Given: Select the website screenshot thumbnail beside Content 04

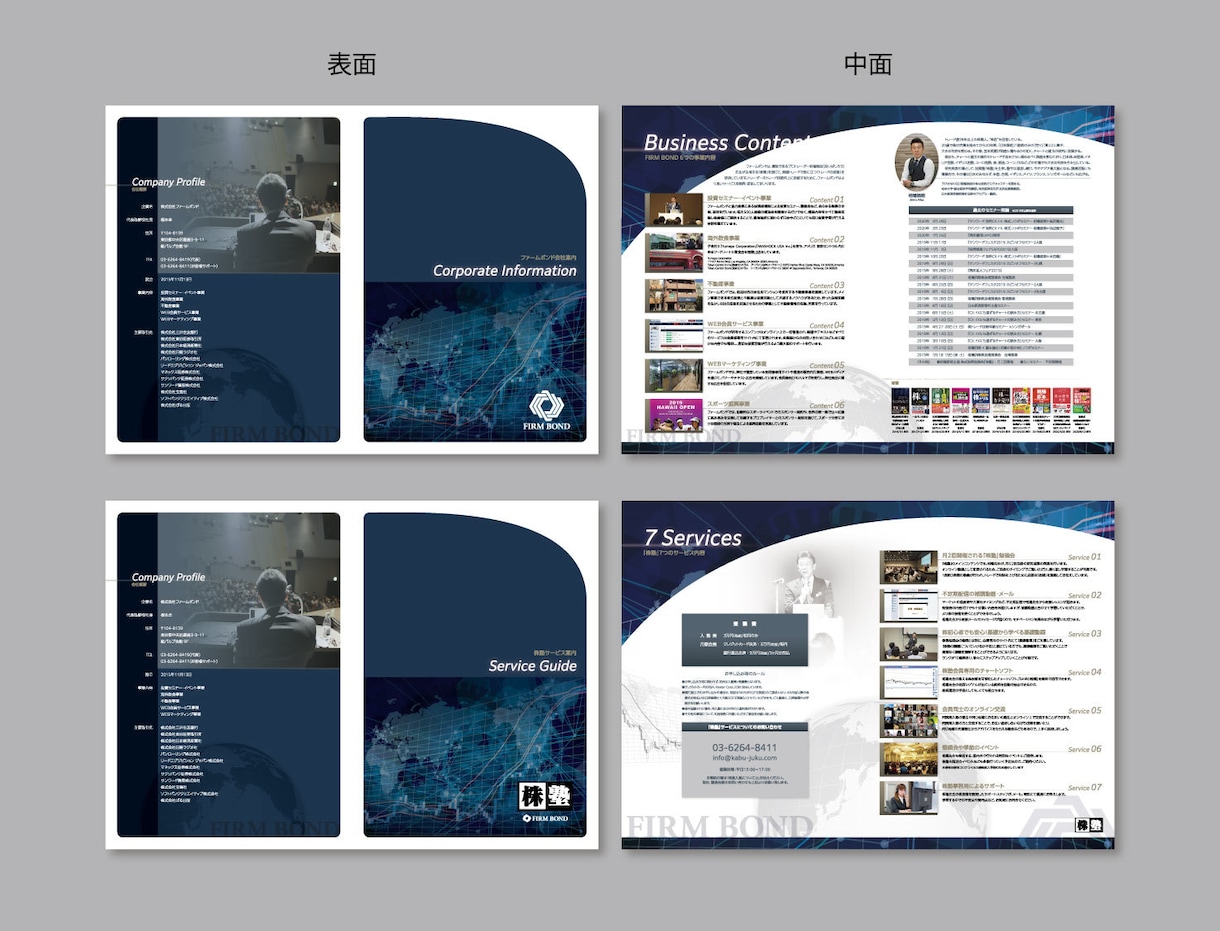Looking at the screenshot, I should pyautogui.click(x=674, y=336).
